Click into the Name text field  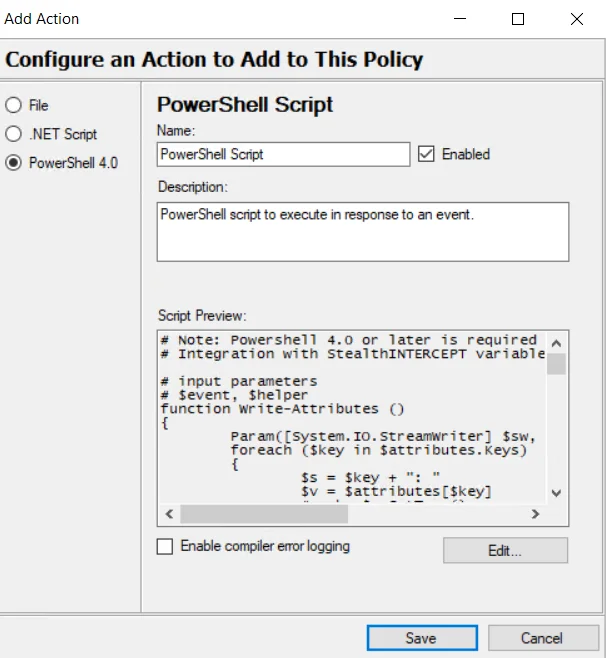pos(283,154)
